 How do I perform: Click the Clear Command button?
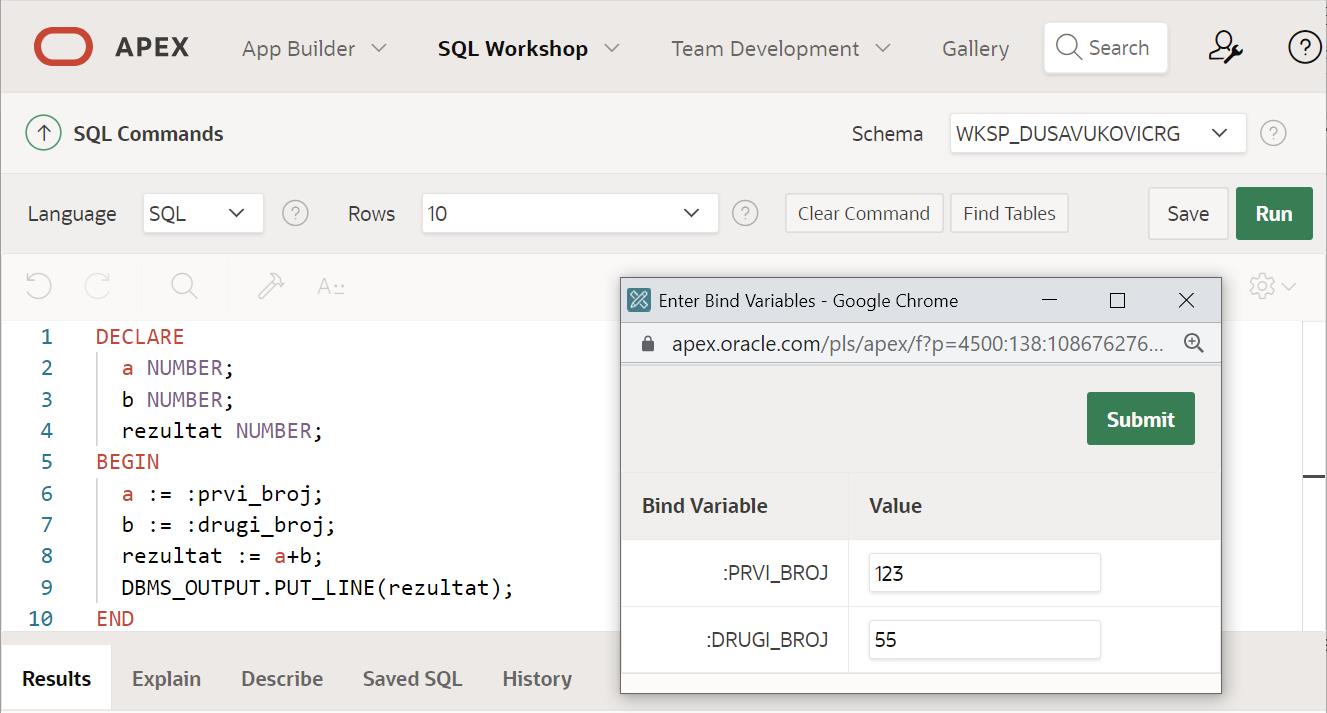pos(863,213)
